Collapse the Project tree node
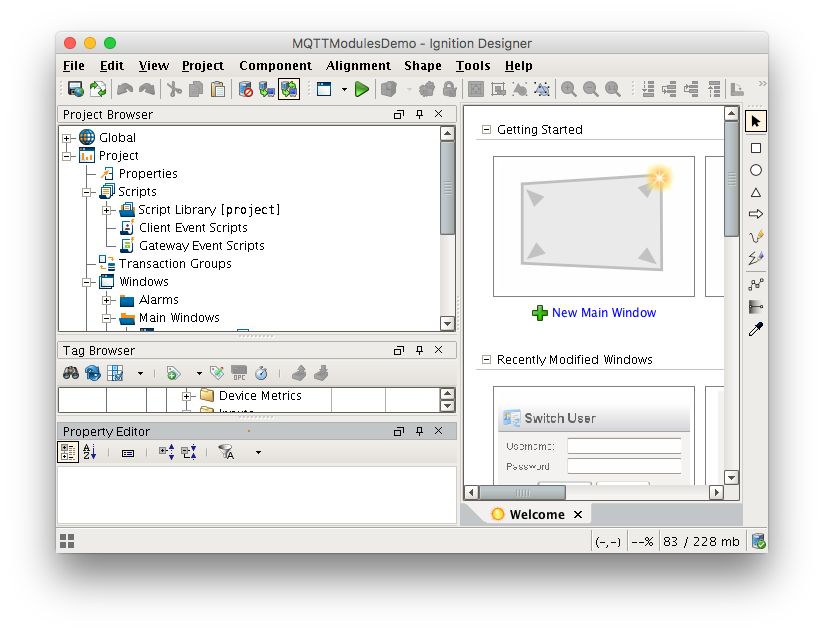Screen dimensions: 824x633 67,157
